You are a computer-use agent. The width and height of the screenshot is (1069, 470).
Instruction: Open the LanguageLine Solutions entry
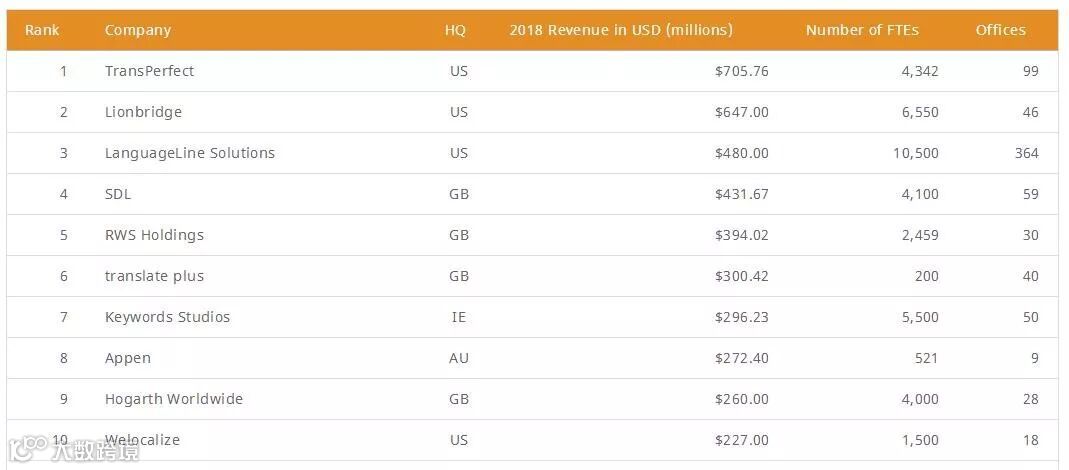point(190,153)
